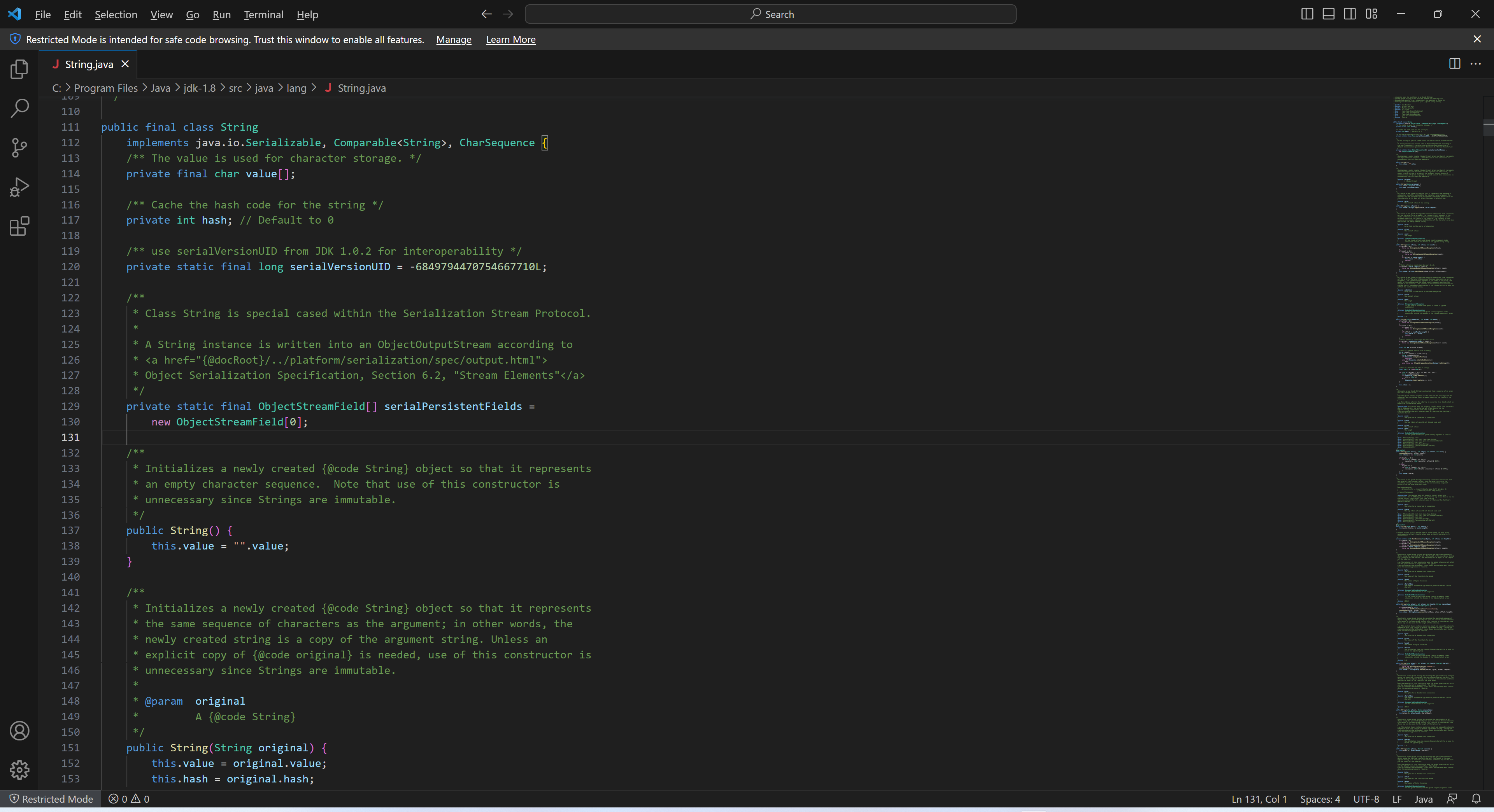Expand the C: breadcrumb
The width and height of the screenshot is (1494, 812).
[56, 88]
